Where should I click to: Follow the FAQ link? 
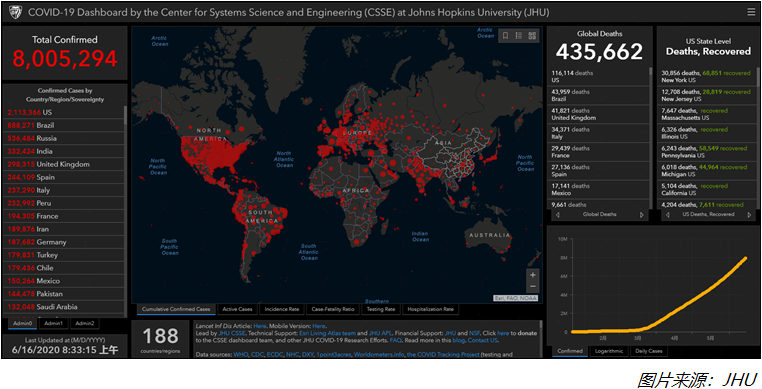coord(395,340)
